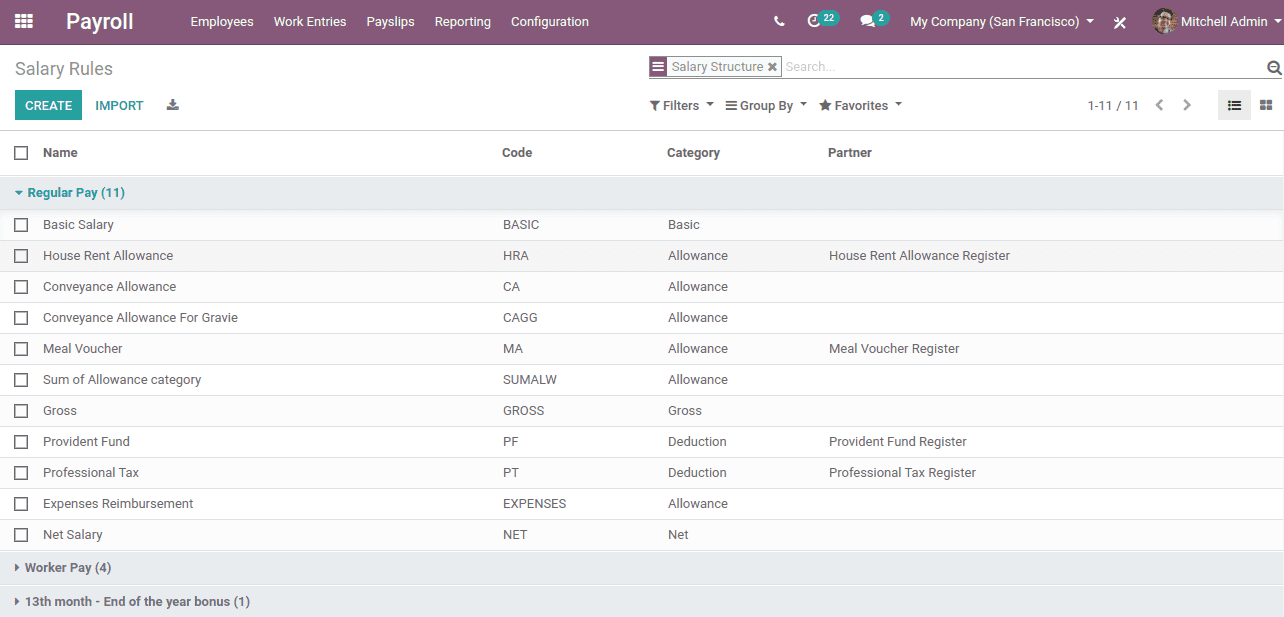The height and width of the screenshot is (617, 1284).
Task: Open the Net Salary rule name
Action: click(x=73, y=535)
